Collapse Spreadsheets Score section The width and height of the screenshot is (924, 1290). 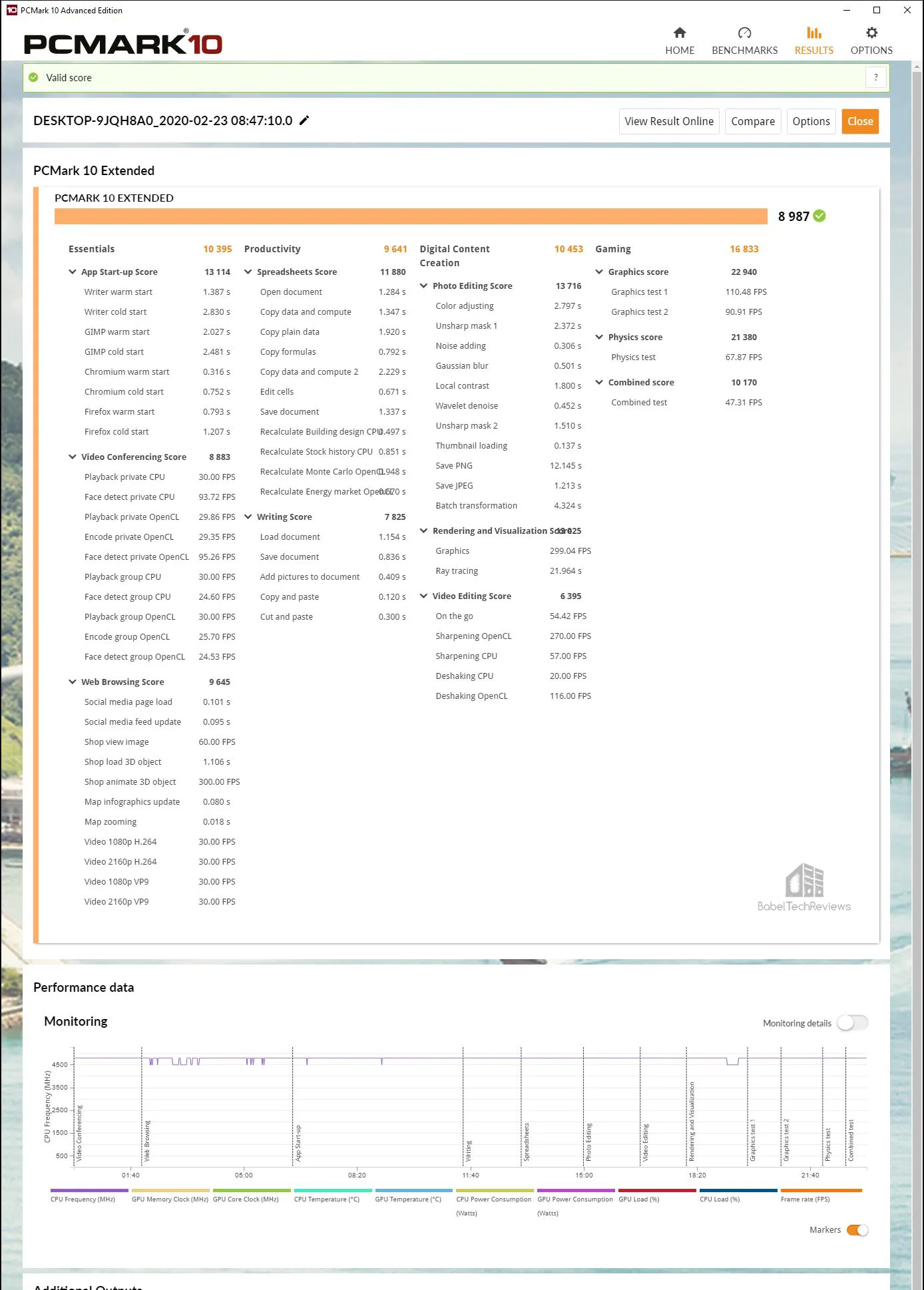click(248, 272)
